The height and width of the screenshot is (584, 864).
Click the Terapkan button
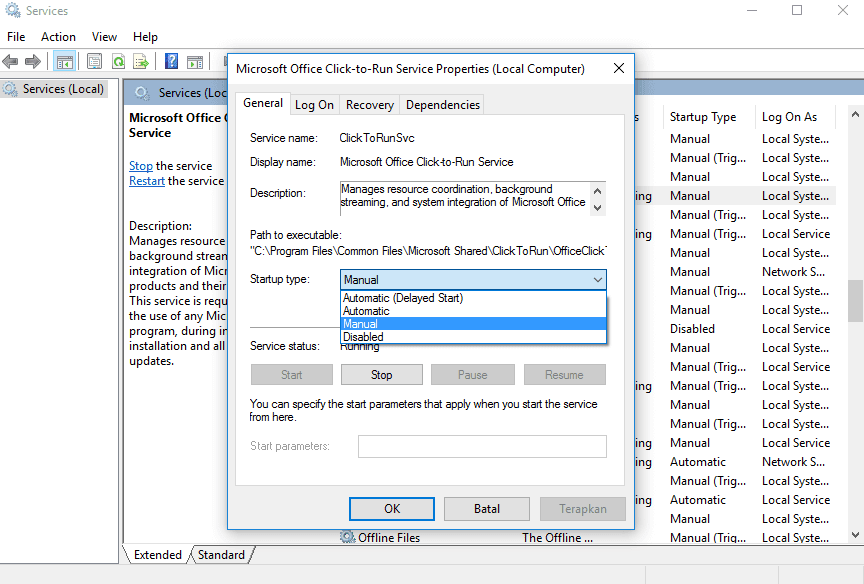[x=582, y=509]
